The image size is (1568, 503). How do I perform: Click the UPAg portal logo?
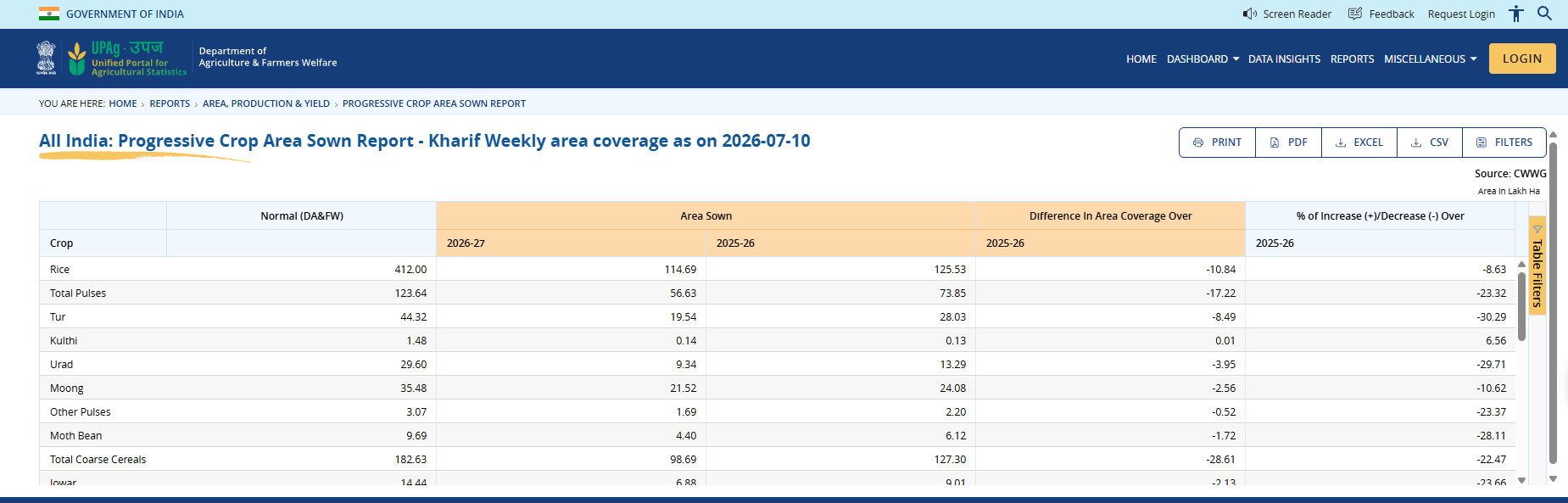(x=127, y=59)
